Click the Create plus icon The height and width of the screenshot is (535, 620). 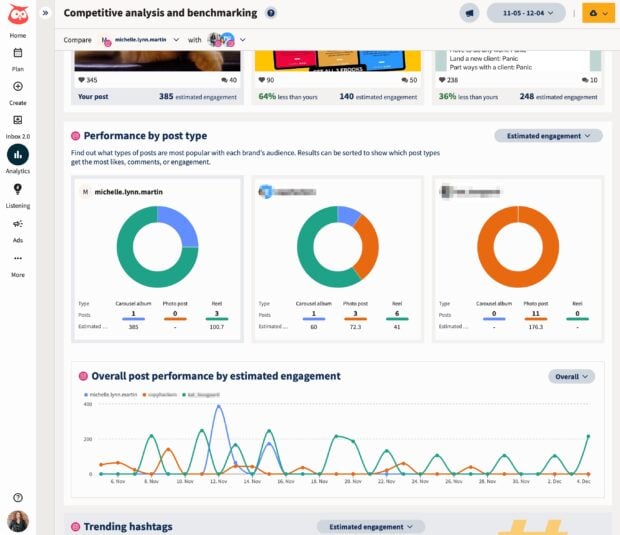coord(18,87)
